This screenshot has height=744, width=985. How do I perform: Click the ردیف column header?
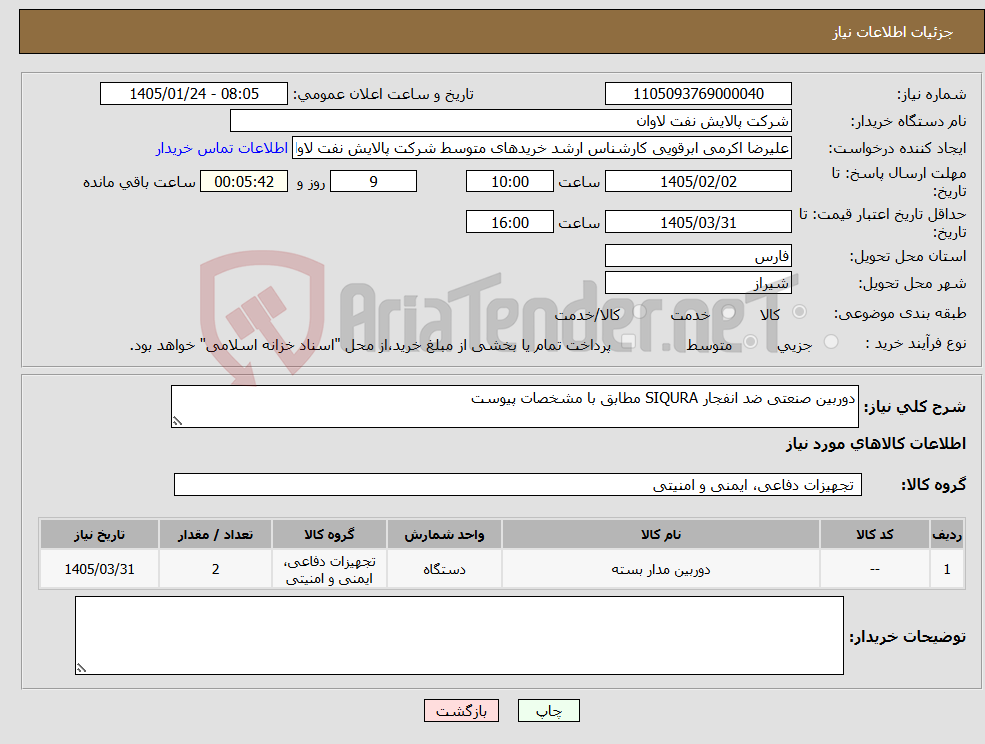point(947,534)
